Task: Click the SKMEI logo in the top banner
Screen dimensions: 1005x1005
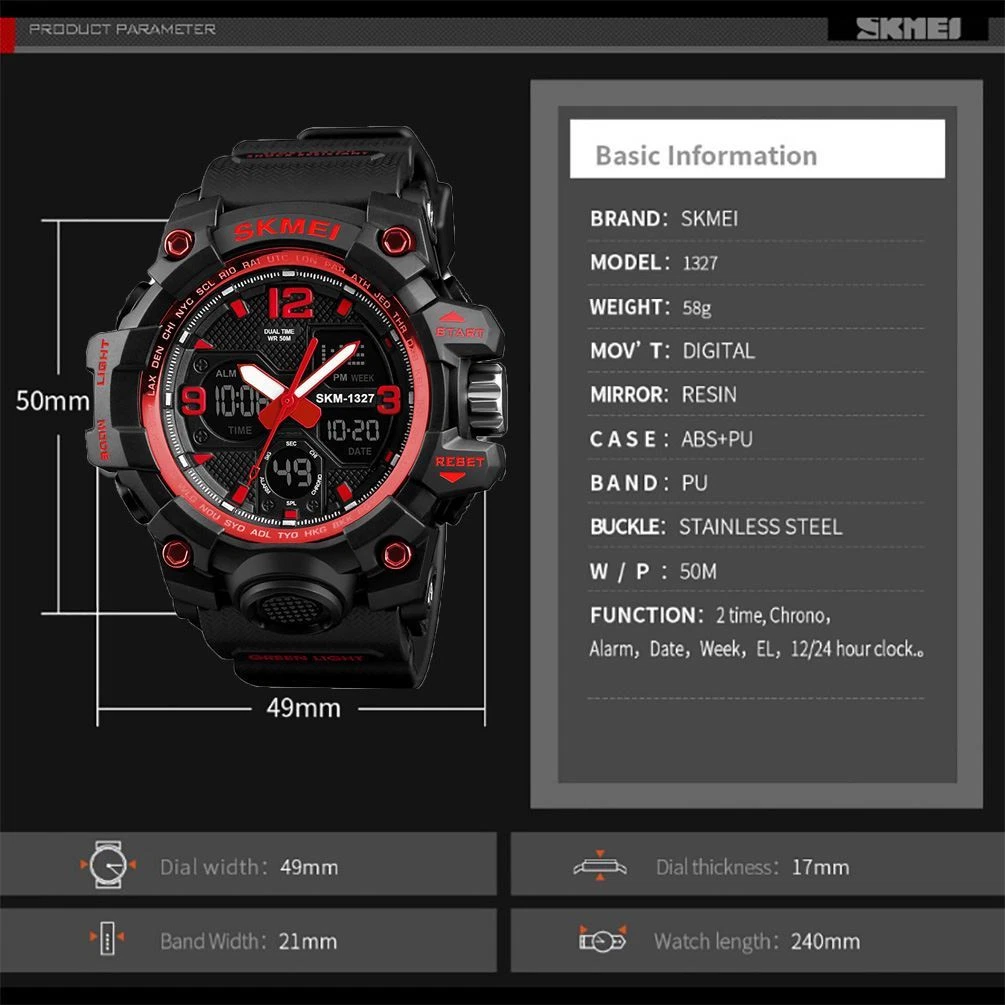Action: 908,29
